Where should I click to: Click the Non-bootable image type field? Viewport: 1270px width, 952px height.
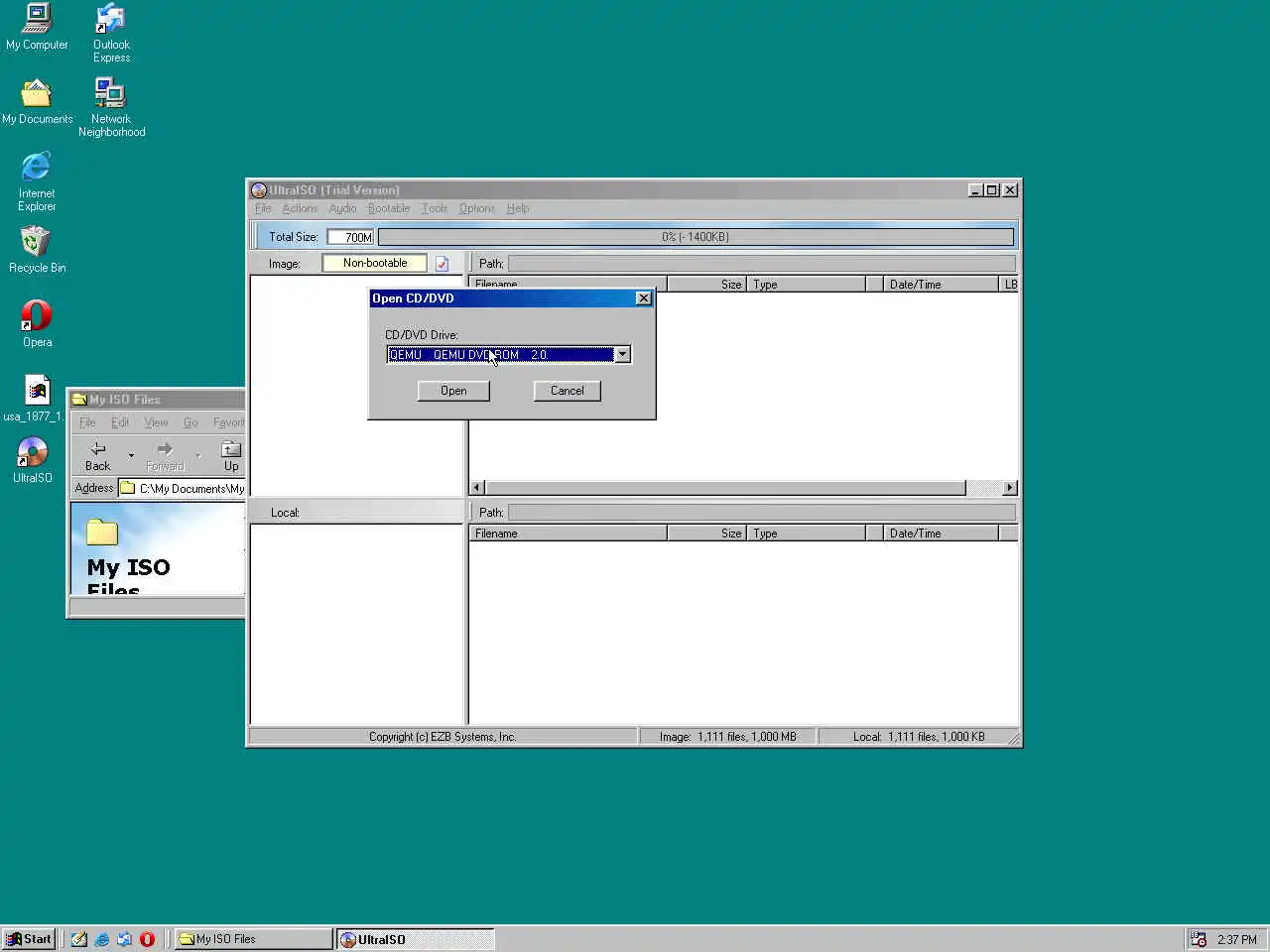coord(375,264)
